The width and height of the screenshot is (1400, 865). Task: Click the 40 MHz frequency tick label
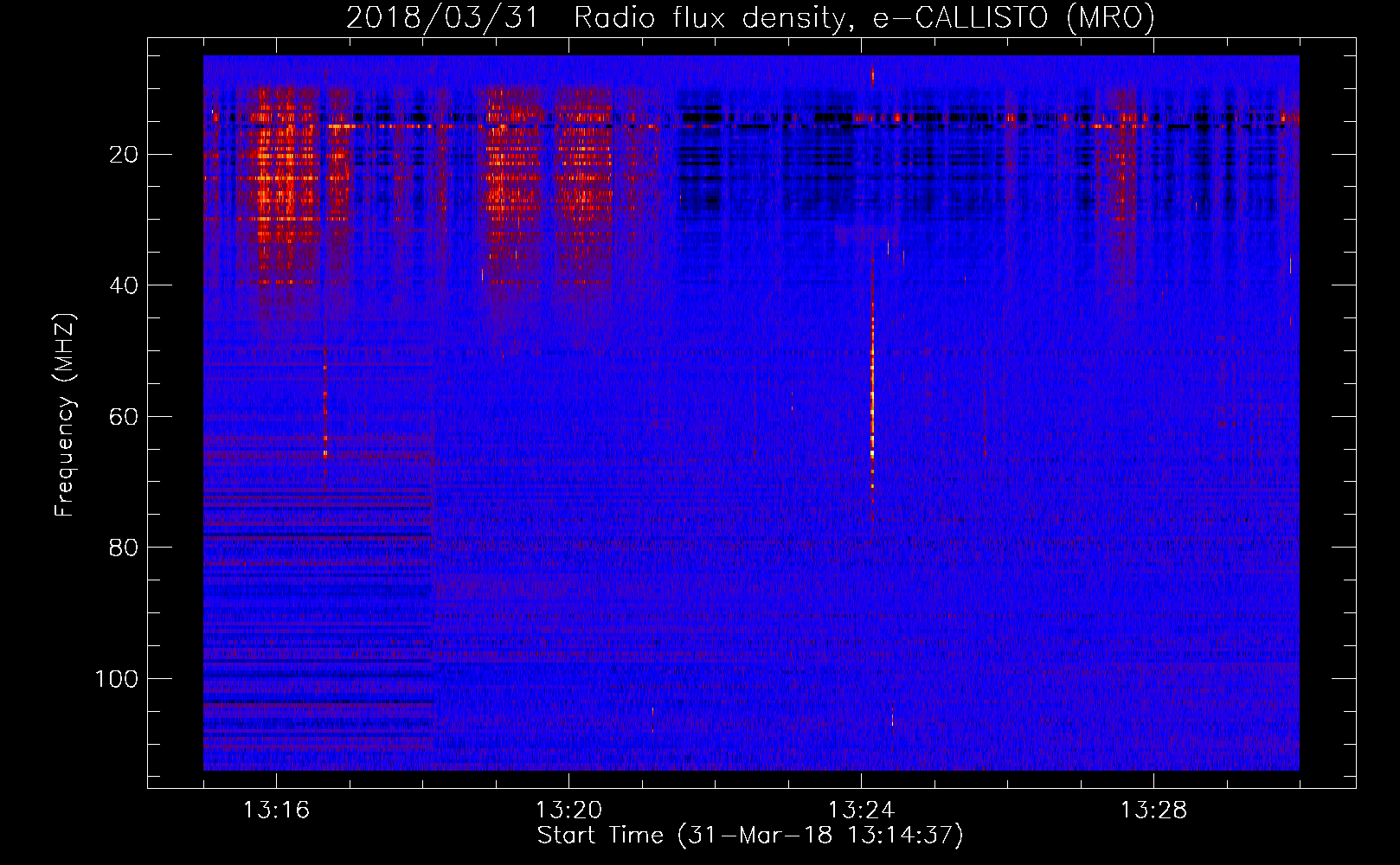pos(125,285)
